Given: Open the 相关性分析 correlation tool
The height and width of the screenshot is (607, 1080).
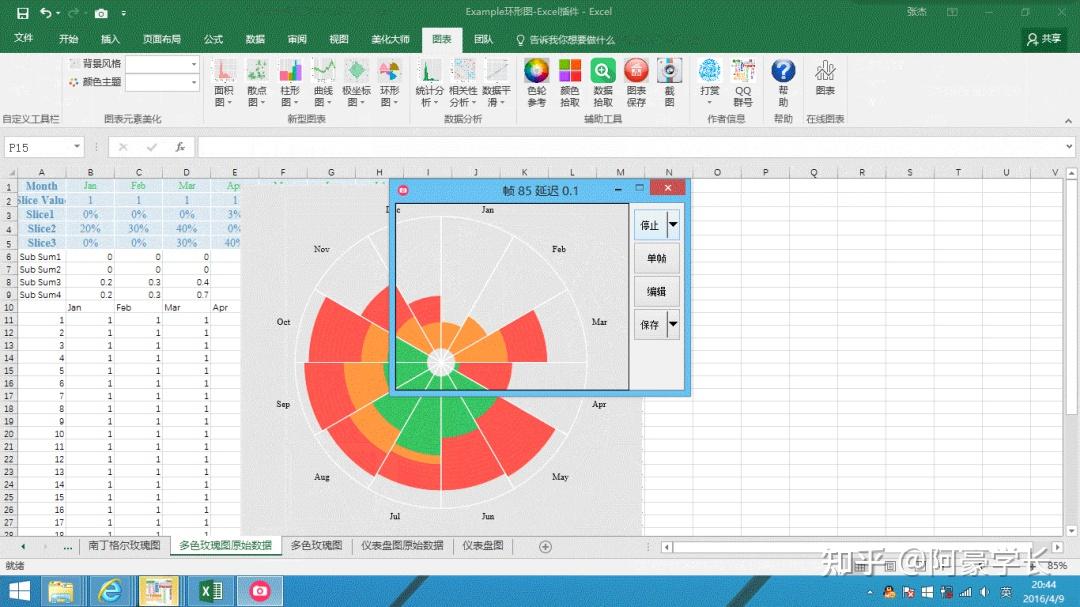Looking at the screenshot, I should click(x=463, y=83).
